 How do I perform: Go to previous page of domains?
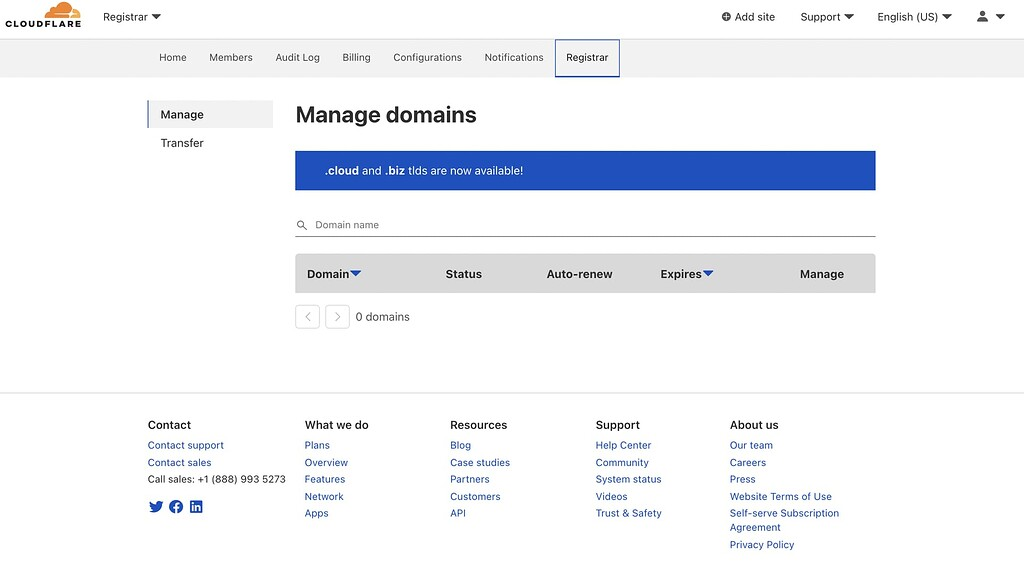point(308,317)
